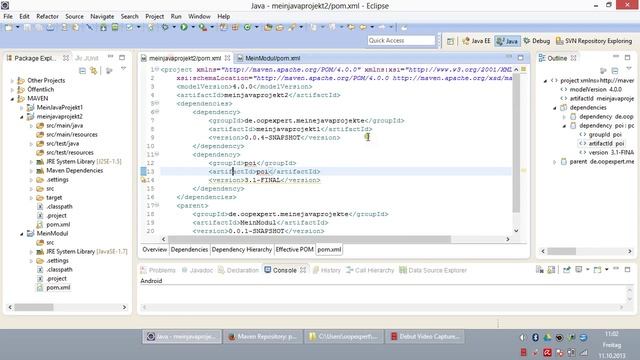Image resolution: width=640 pixels, height=360 pixels.
Task: Switch to the Javadoc view tab
Action: 197,270
